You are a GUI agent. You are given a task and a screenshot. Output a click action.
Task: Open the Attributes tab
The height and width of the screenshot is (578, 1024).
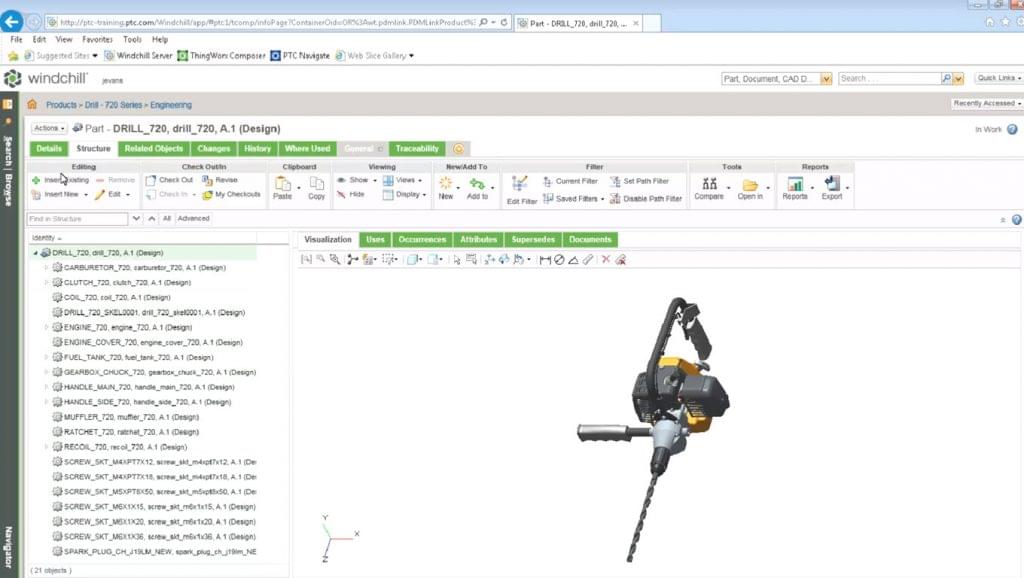point(478,240)
